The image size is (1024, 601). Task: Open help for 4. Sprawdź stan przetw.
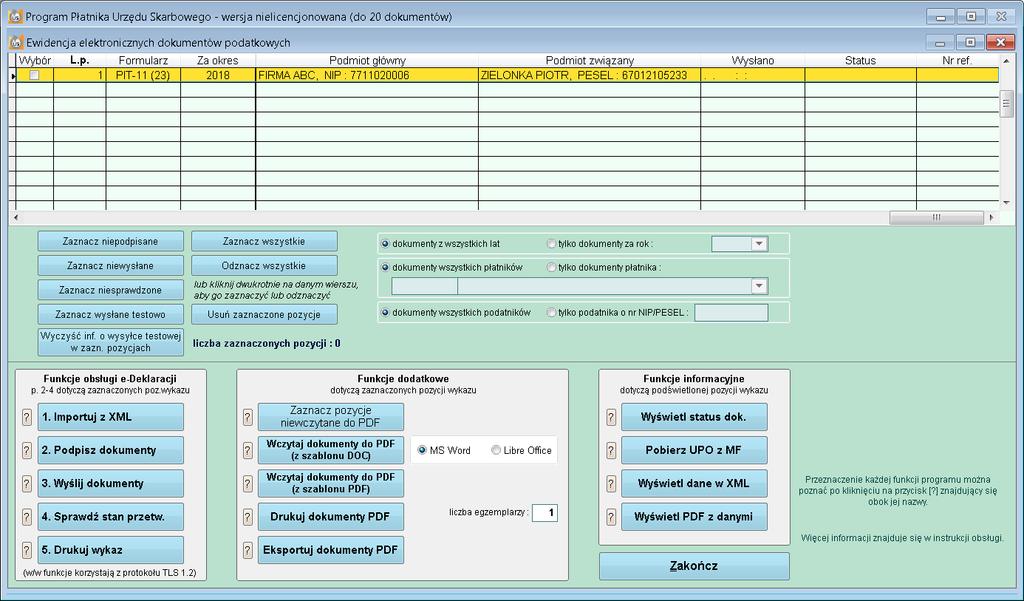(x=27, y=517)
